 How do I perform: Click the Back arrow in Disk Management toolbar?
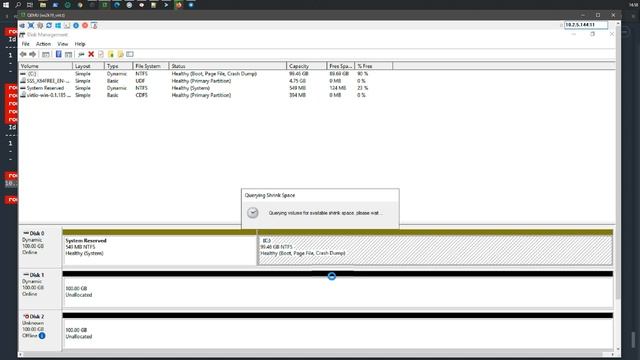click(23, 54)
